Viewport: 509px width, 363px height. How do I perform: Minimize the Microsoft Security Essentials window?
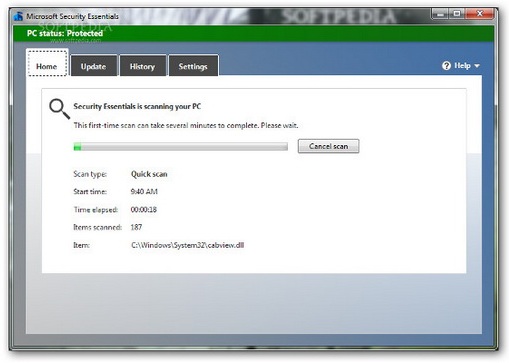440,14
